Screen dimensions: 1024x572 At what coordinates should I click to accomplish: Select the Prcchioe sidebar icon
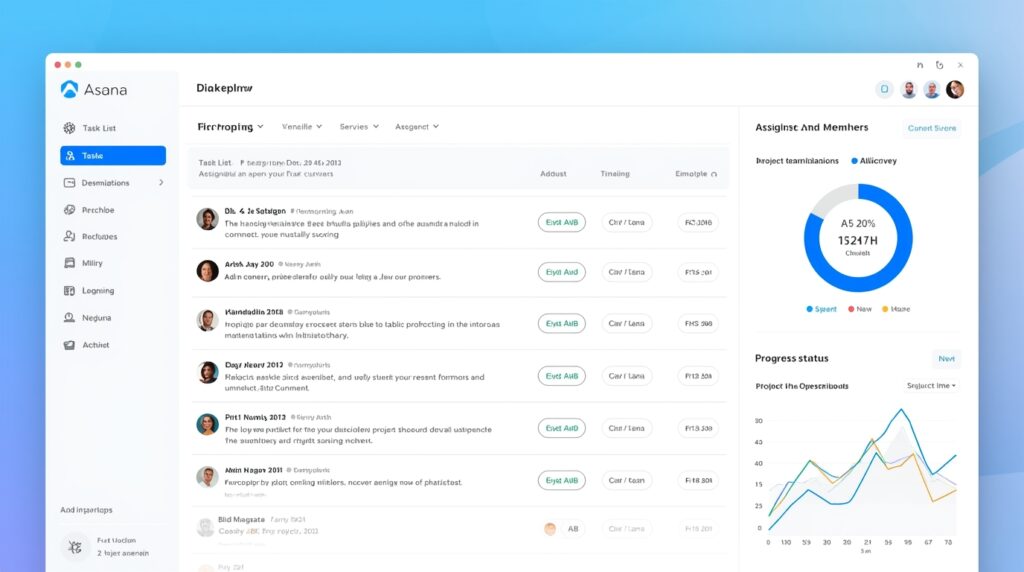69,210
